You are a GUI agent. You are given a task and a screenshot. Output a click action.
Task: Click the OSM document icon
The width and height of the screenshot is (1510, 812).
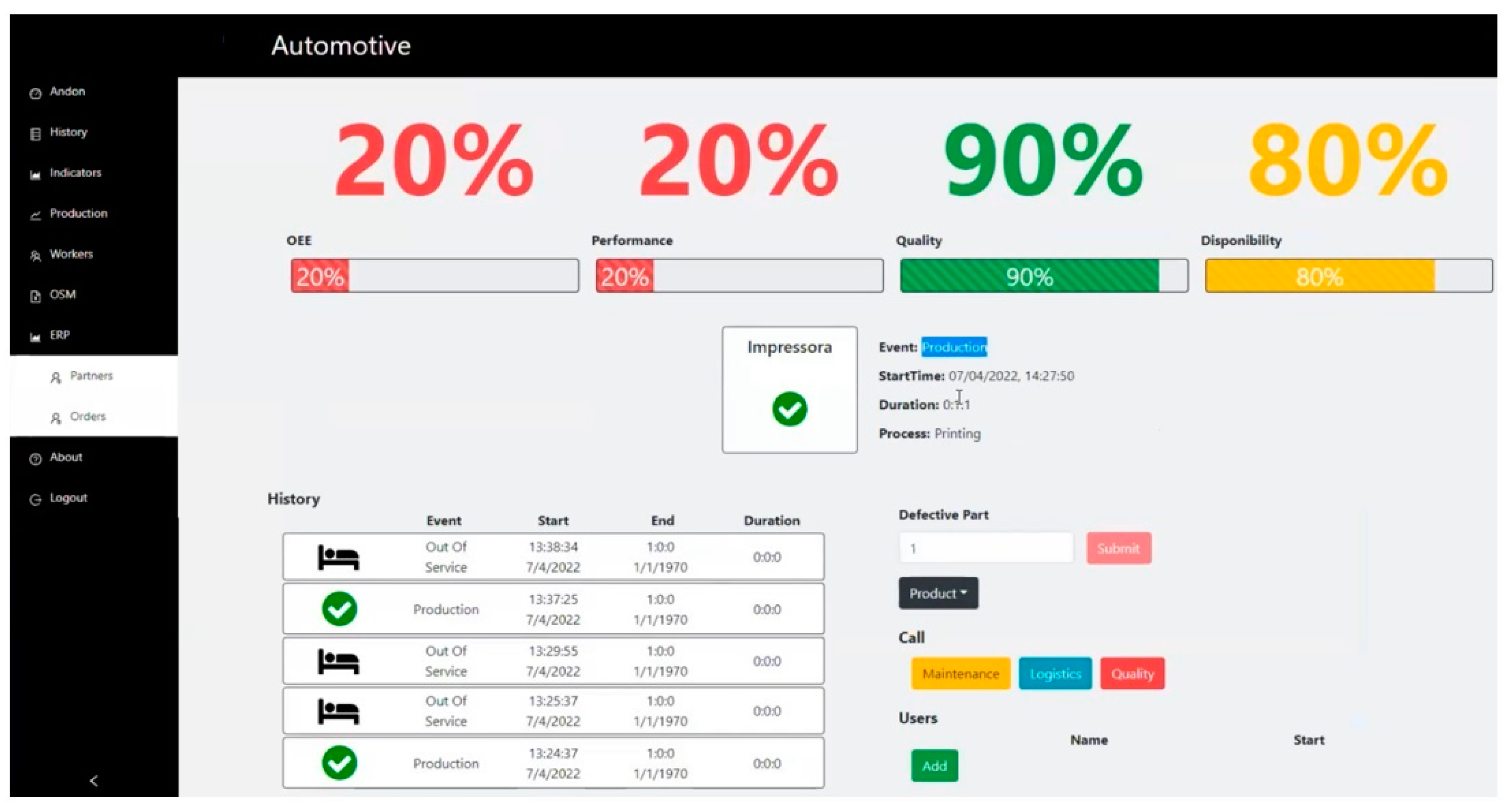tap(35, 296)
